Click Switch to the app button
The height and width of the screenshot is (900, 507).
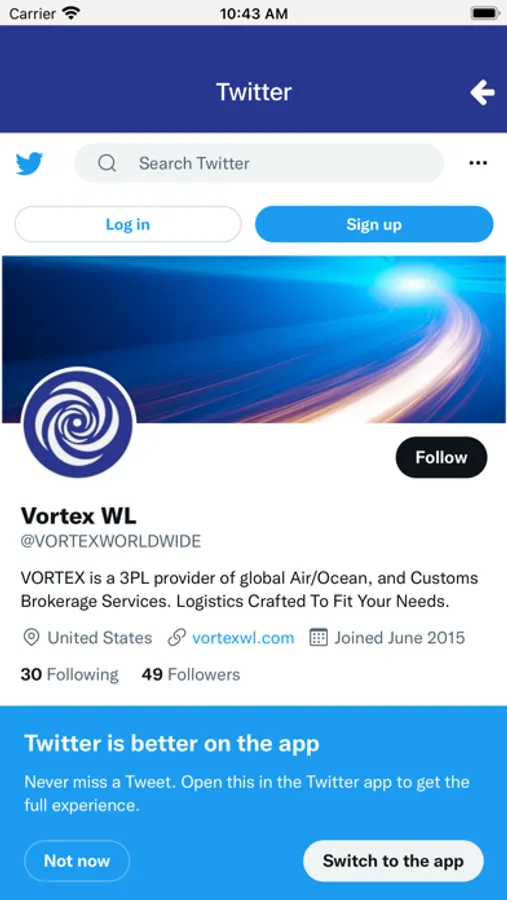tap(393, 861)
